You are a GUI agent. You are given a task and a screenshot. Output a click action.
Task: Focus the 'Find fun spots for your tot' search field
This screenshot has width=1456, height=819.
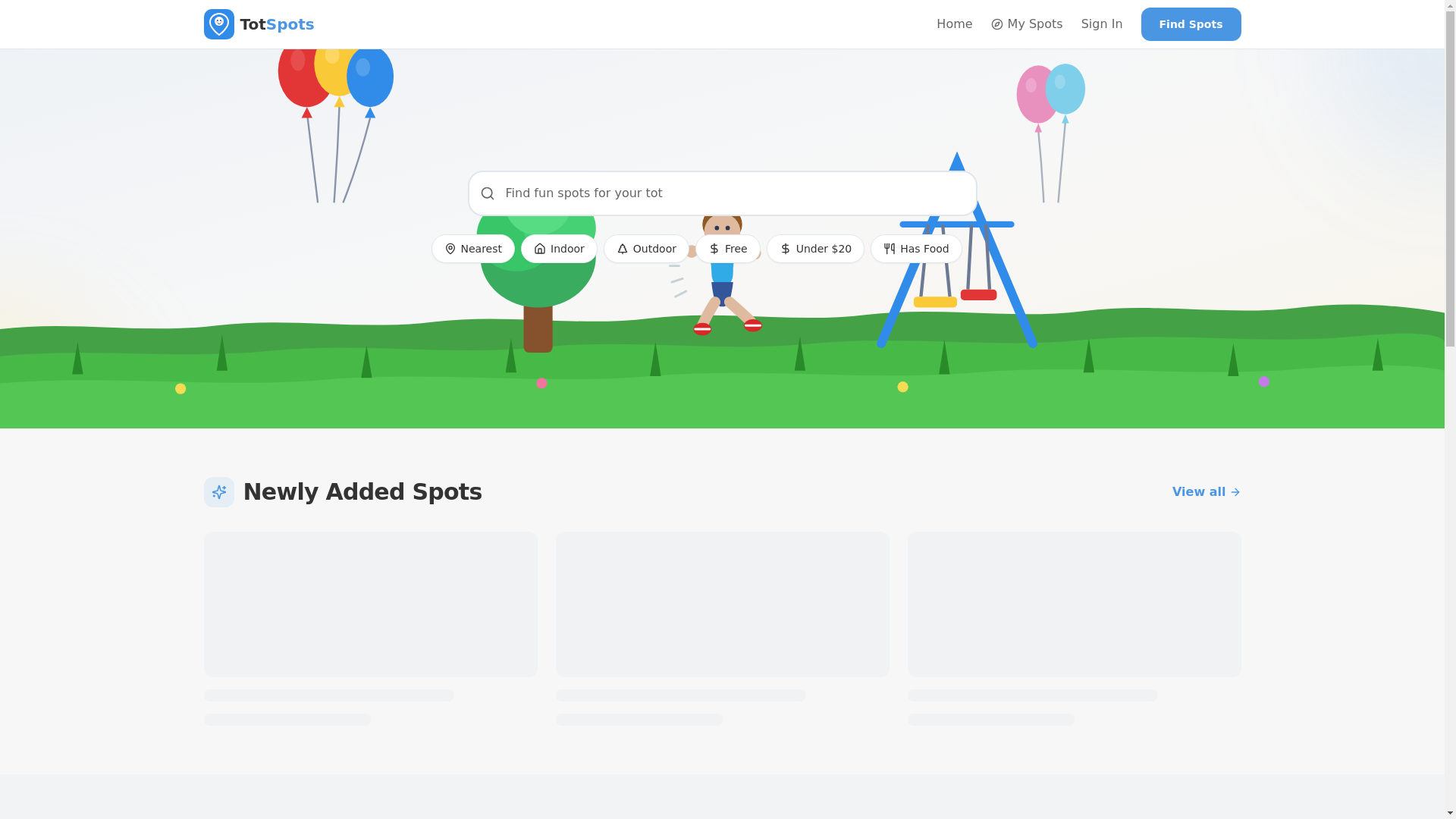722,193
